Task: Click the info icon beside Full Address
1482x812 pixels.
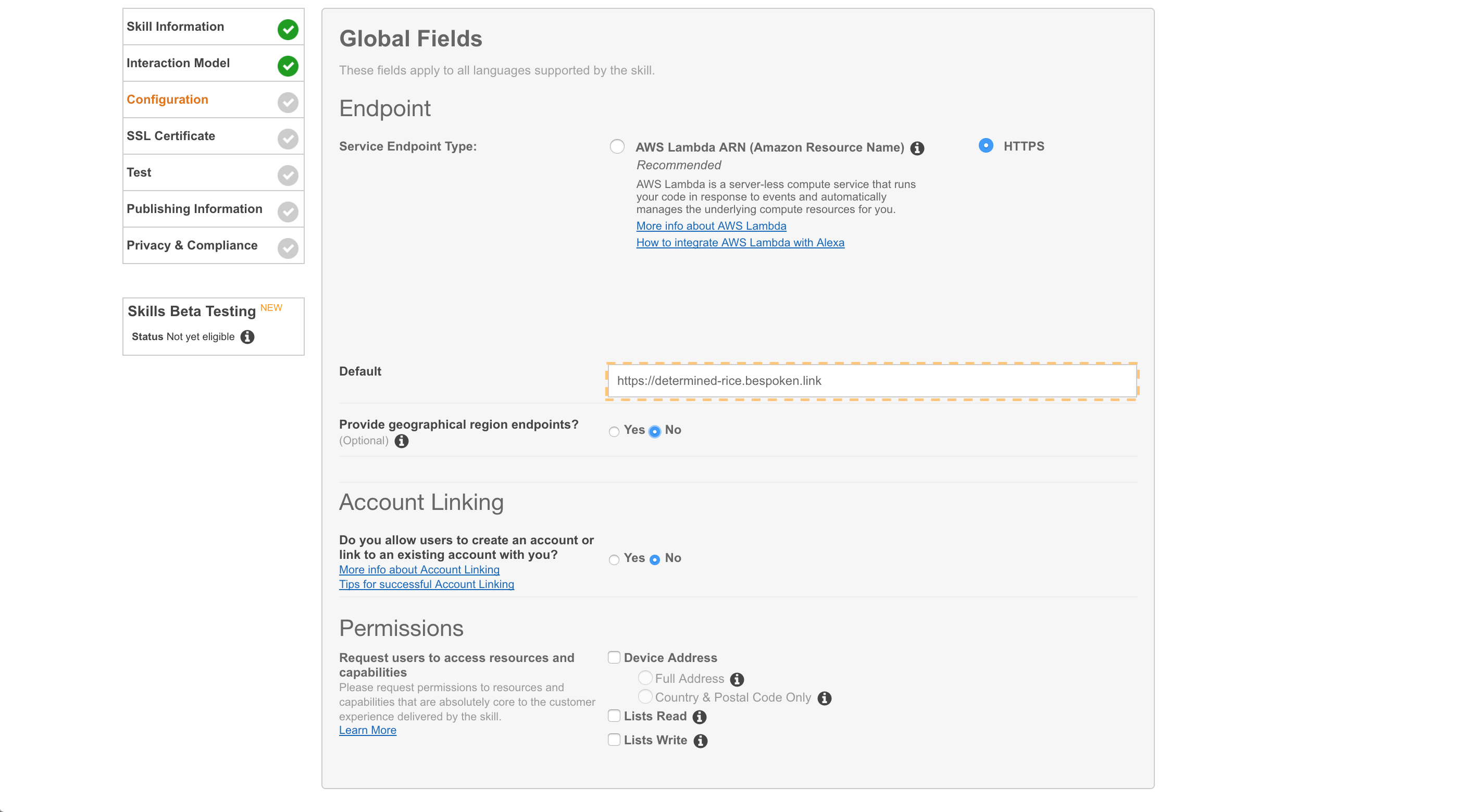Action: pyautogui.click(x=737, y=679)
